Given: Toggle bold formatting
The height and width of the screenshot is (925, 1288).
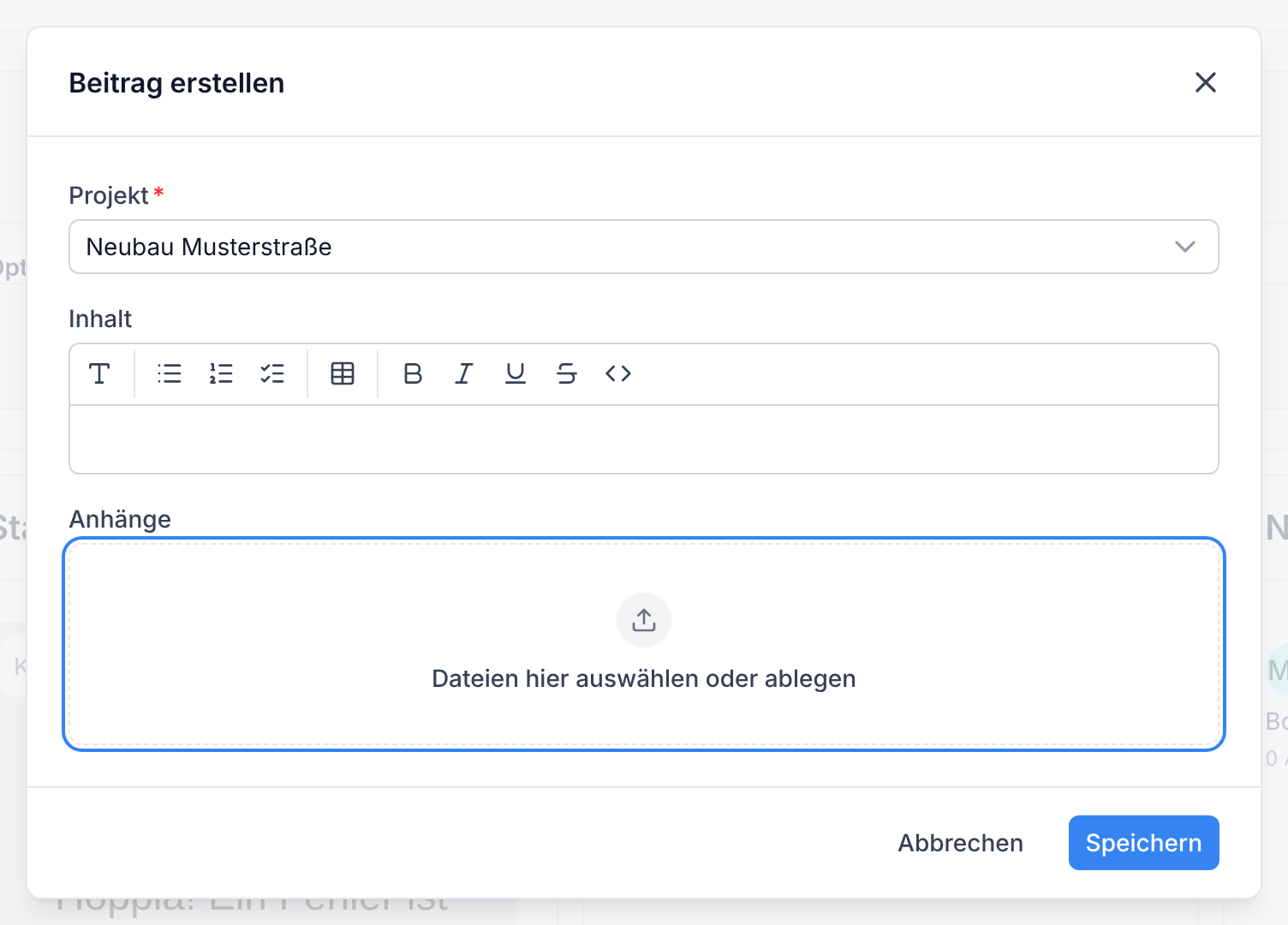Looking at the screenshot, I should coord(413,373).
